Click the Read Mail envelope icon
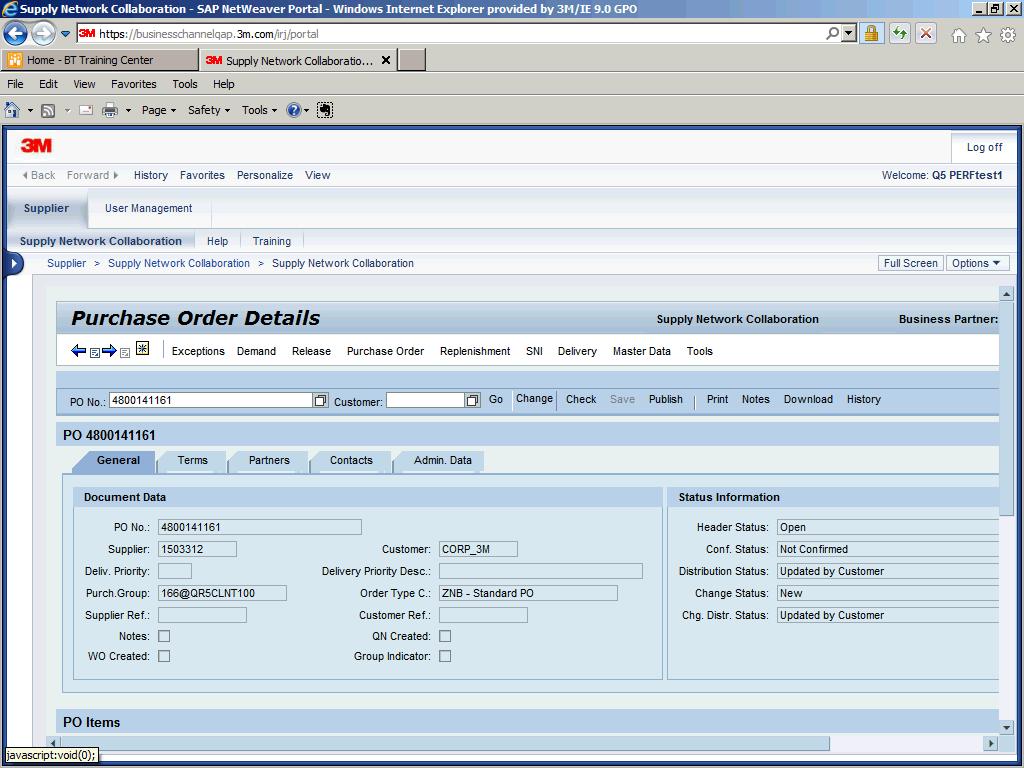Screen dimensions: 1024x768 (86, 110)
